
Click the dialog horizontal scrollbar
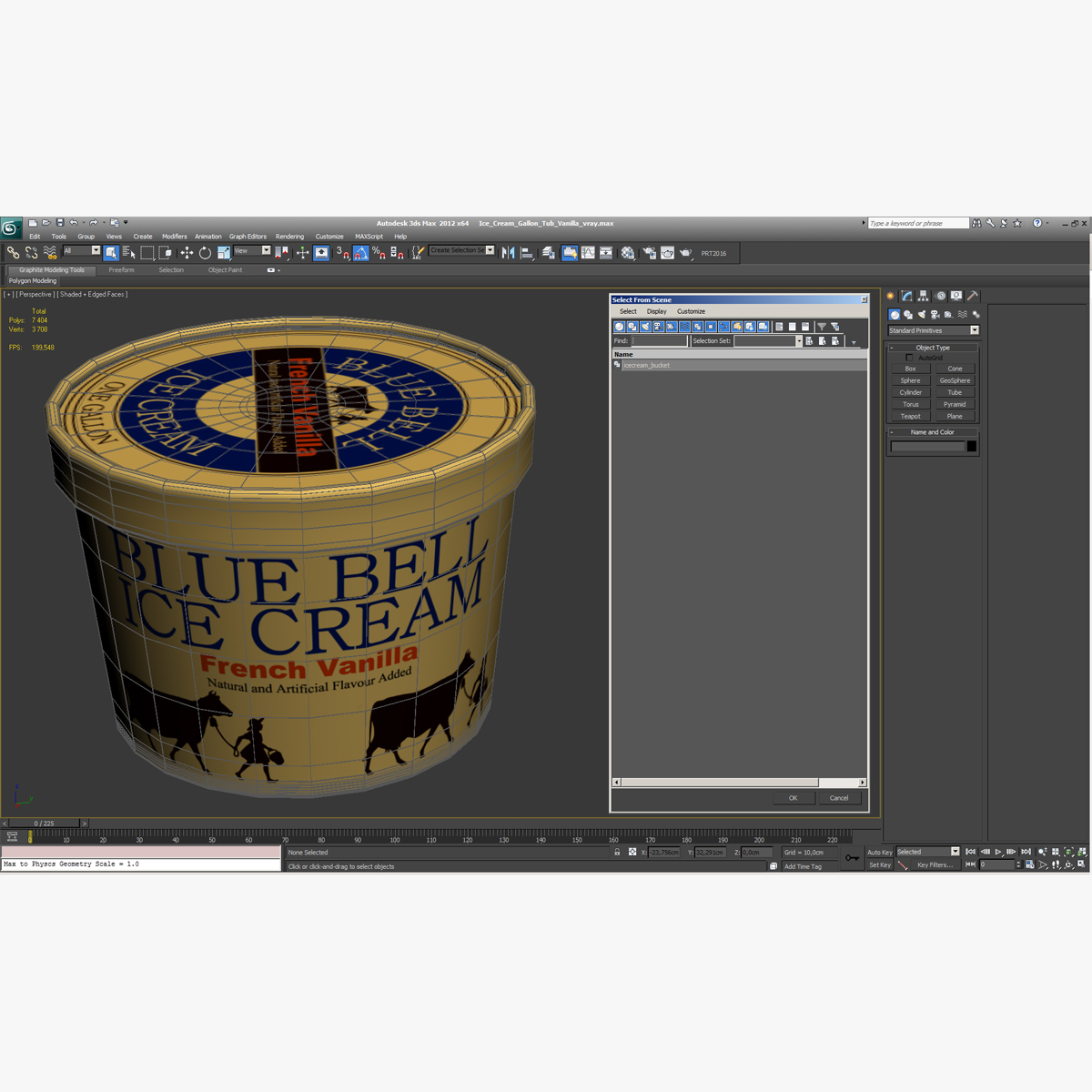point(739,783)
